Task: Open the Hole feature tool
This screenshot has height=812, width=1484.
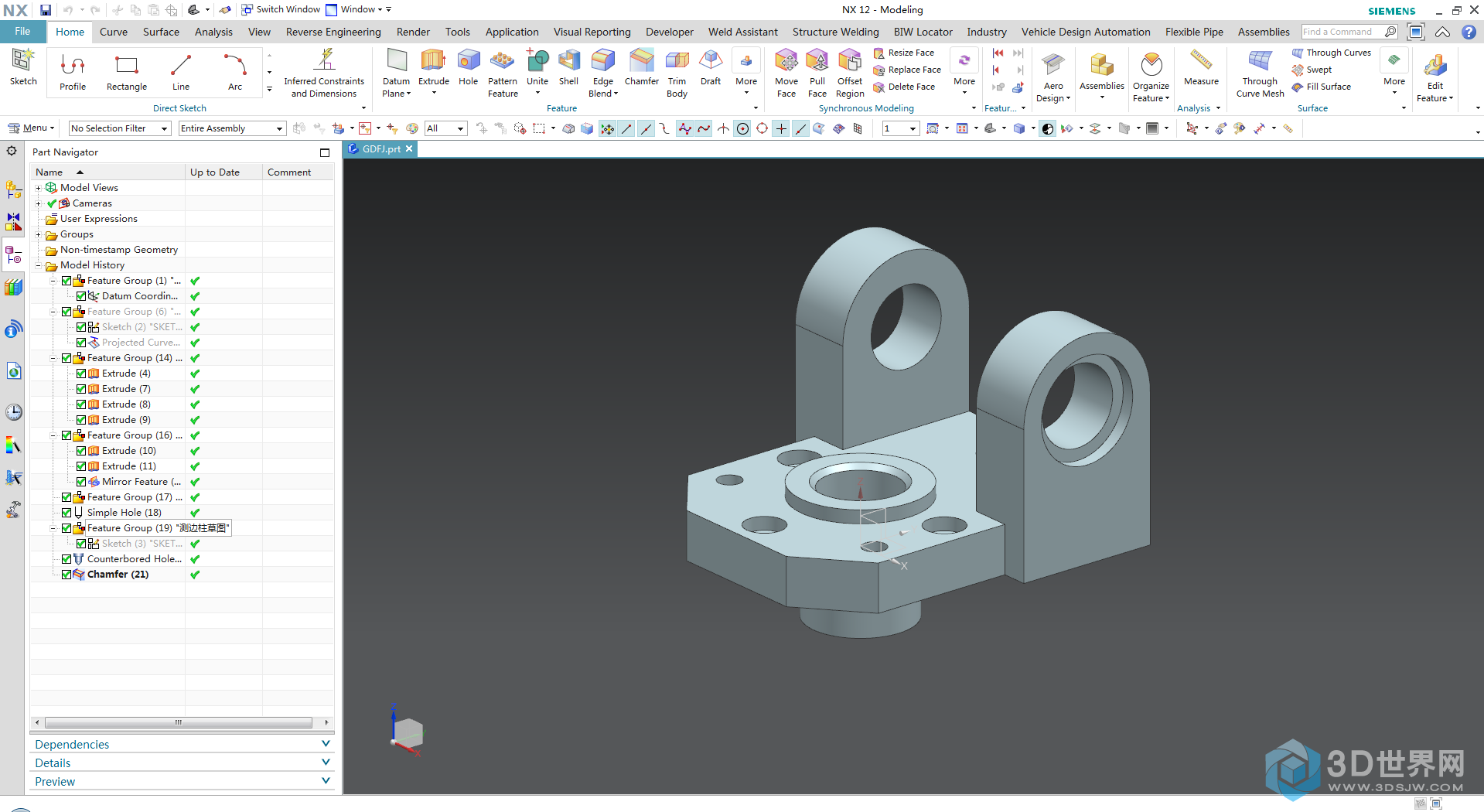Action: (468, 67)
